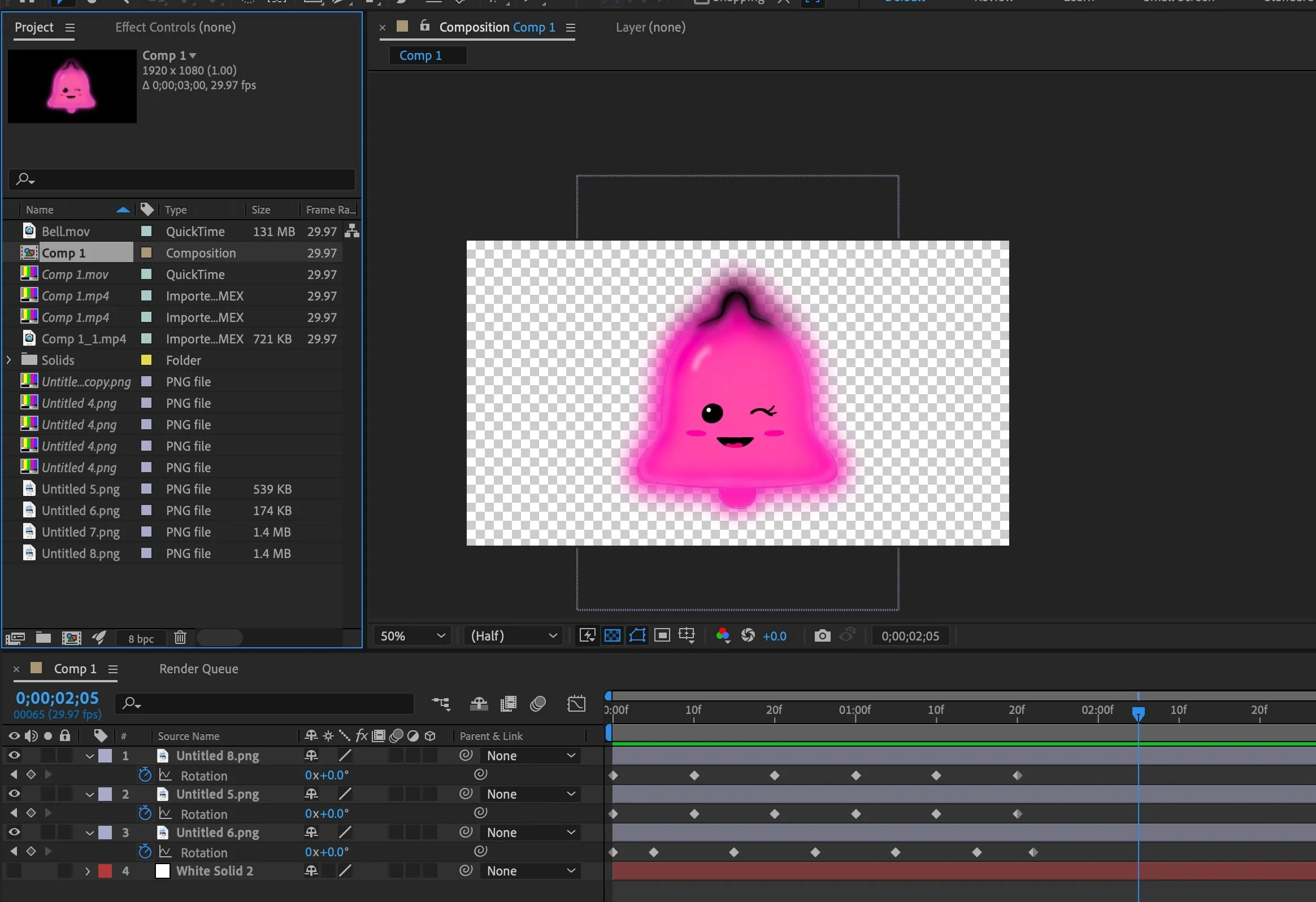Open the 50% magnification dropdown
Image resolution: width=1316 pixels, height=902 pixels.
tap(412, 635)
